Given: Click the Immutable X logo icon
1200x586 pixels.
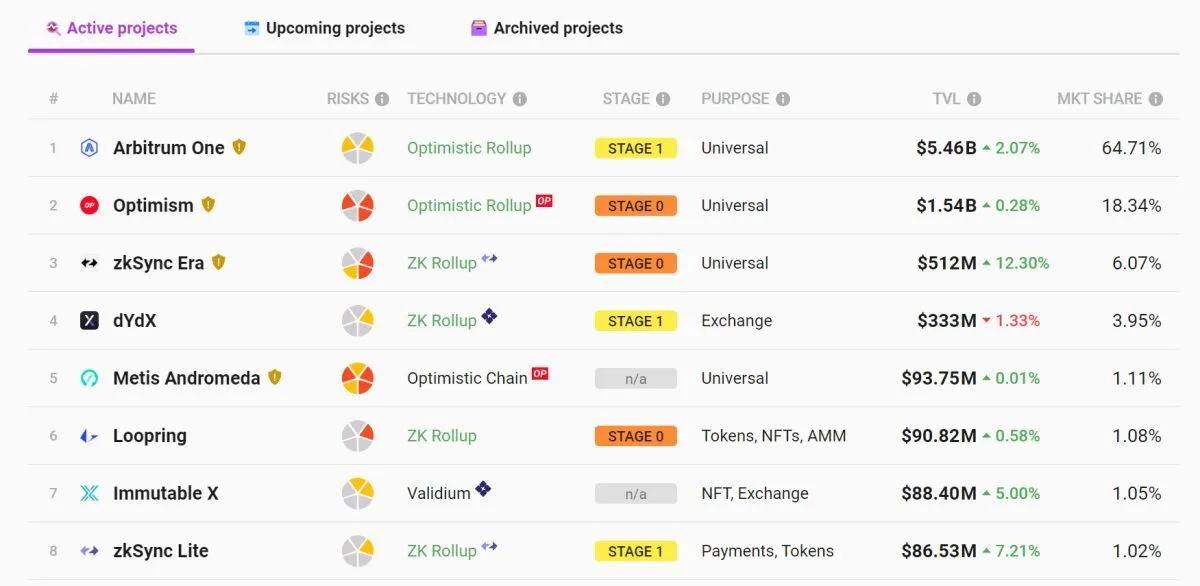Looking at the screenshot, I should [x=89, y=494].
